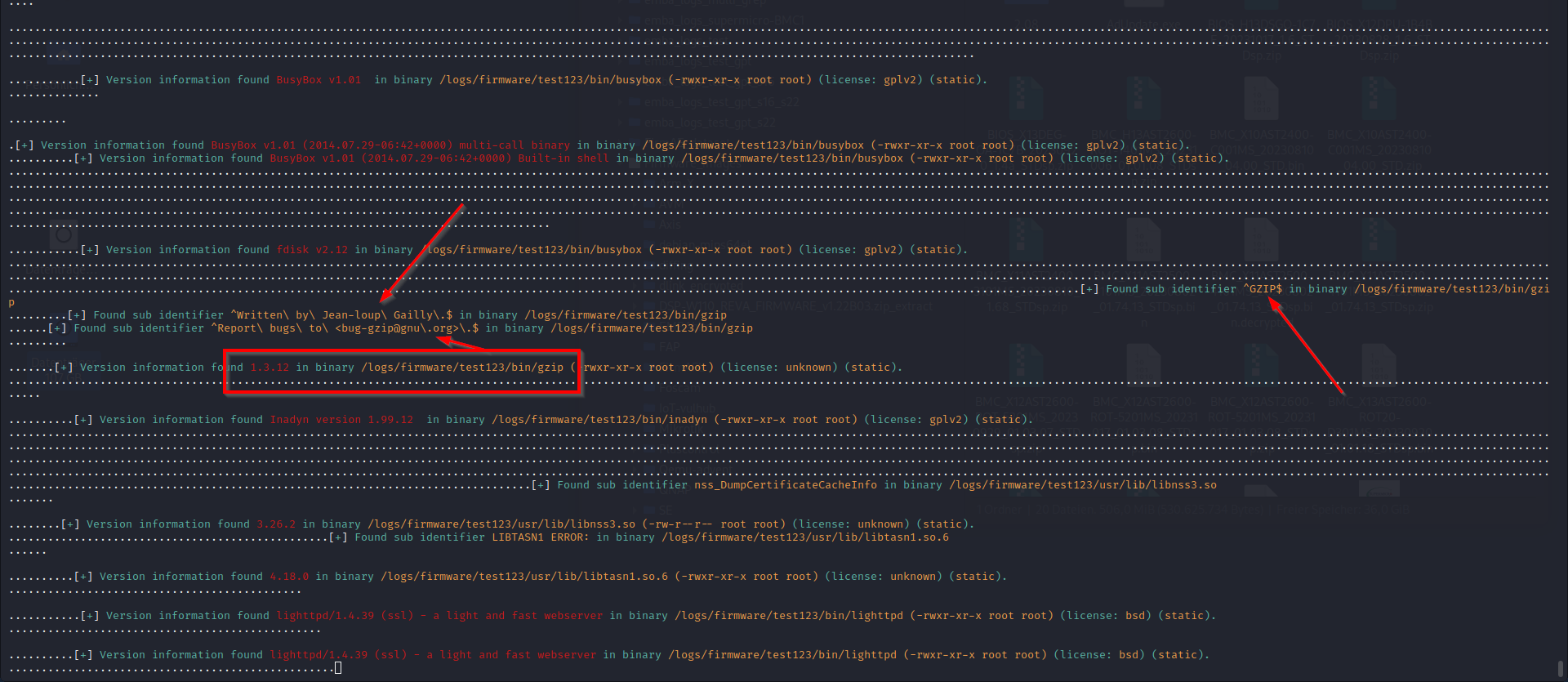The height and width of the screenshot is (682, 1568).
Task: Click the "<bug-gzip@gnu\.org>" identifier text
Action: click(x=397, y=328)
